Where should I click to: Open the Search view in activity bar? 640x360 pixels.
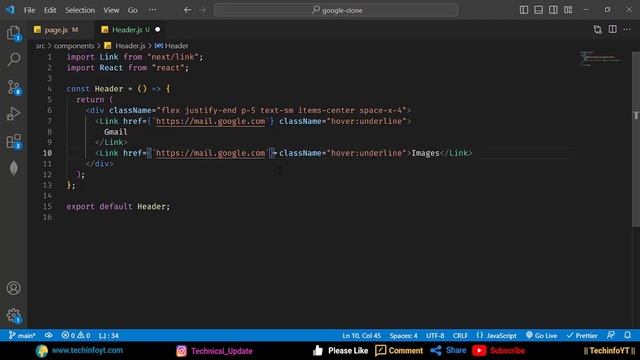14,60
